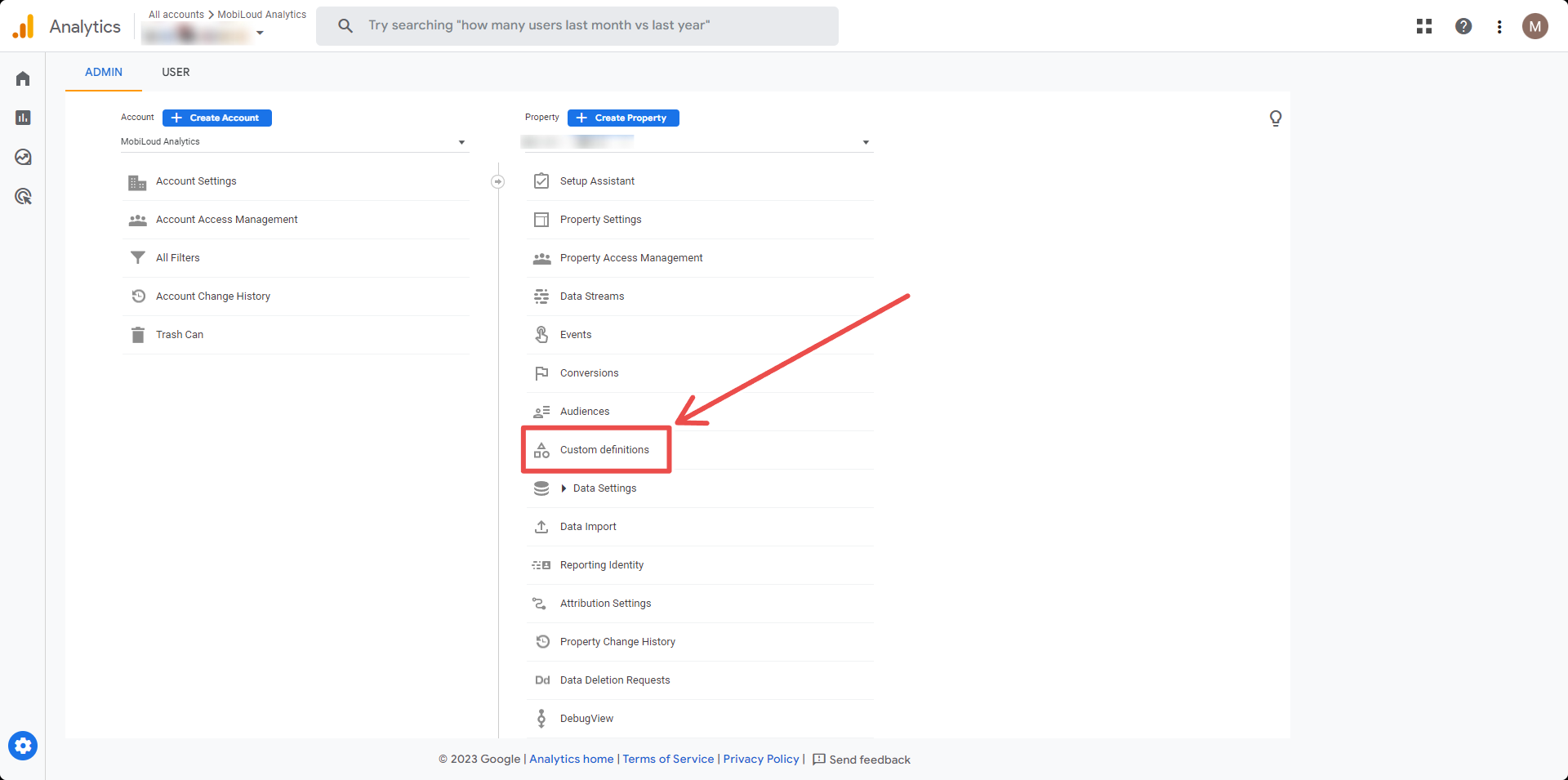
Task: Click the Conversions flag icon
Action: 541,373
